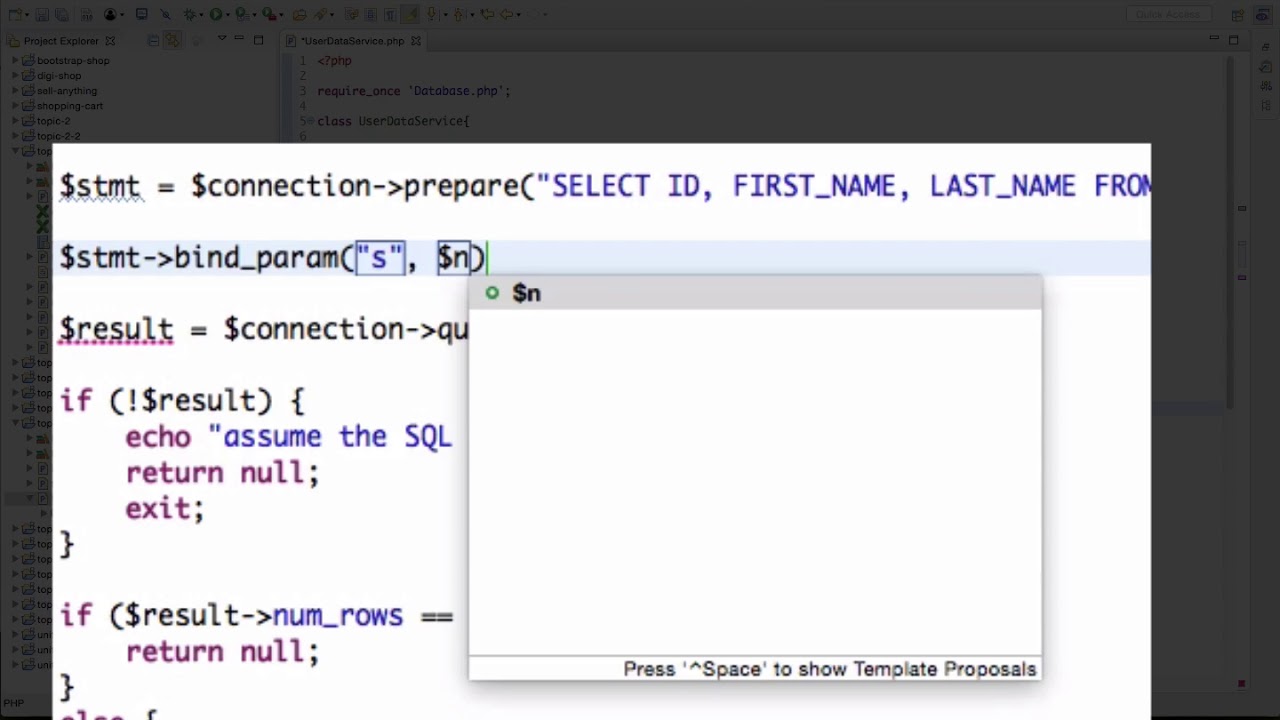Image resolution: width=1280 pixels, height=720 pixels.
Task: Select the topic-2-2 project
Action: point(58,136)
